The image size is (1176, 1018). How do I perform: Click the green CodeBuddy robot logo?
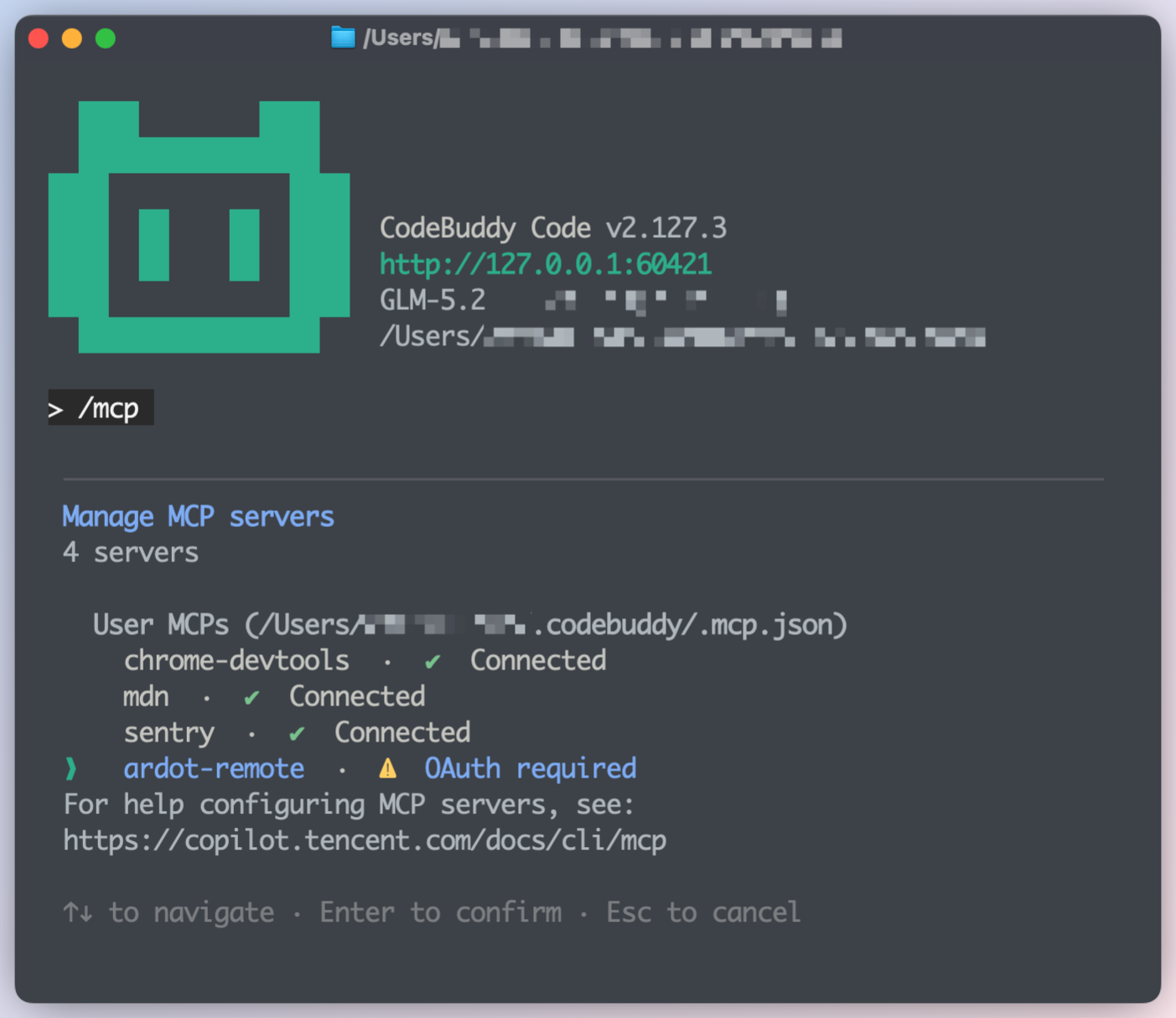(x=199, y=226)
